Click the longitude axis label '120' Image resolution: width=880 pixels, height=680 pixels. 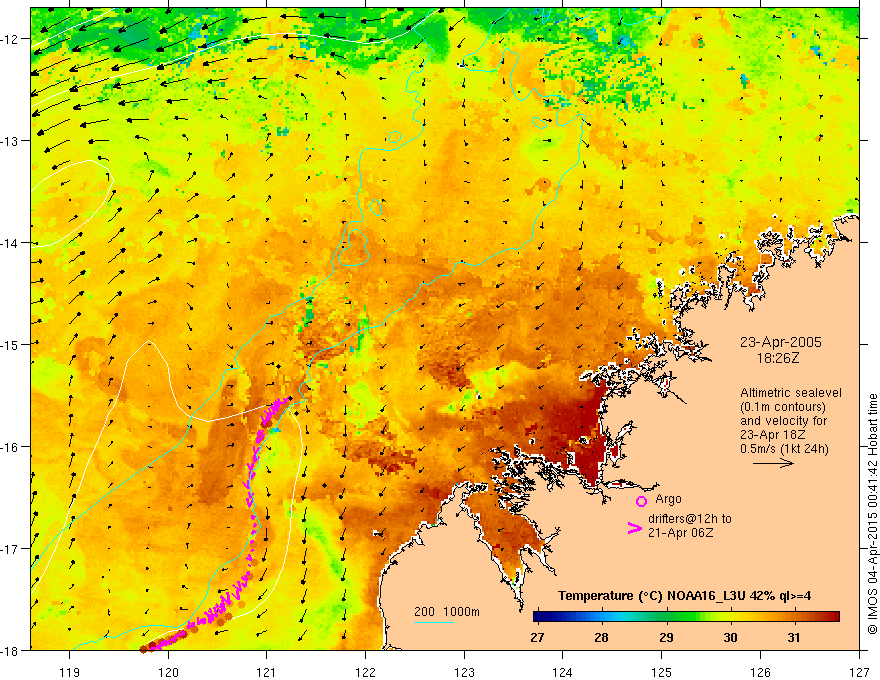tap(168, 673)
